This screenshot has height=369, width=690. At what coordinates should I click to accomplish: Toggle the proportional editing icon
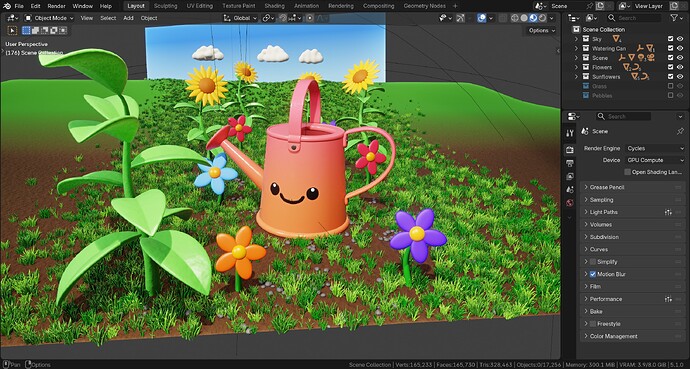310,18
